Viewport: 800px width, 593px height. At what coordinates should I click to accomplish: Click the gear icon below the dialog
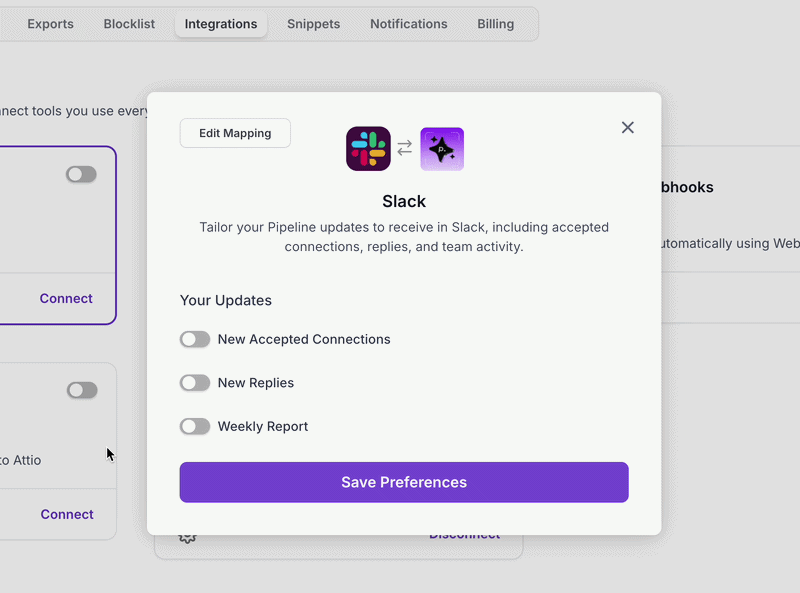tap(187, 537)
